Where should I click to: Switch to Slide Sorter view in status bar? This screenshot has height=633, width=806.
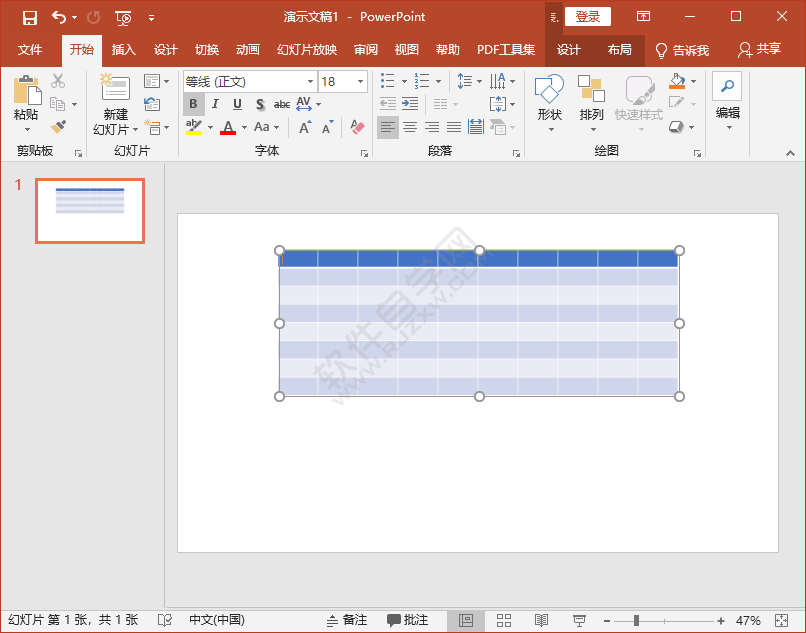pos(504,621)
